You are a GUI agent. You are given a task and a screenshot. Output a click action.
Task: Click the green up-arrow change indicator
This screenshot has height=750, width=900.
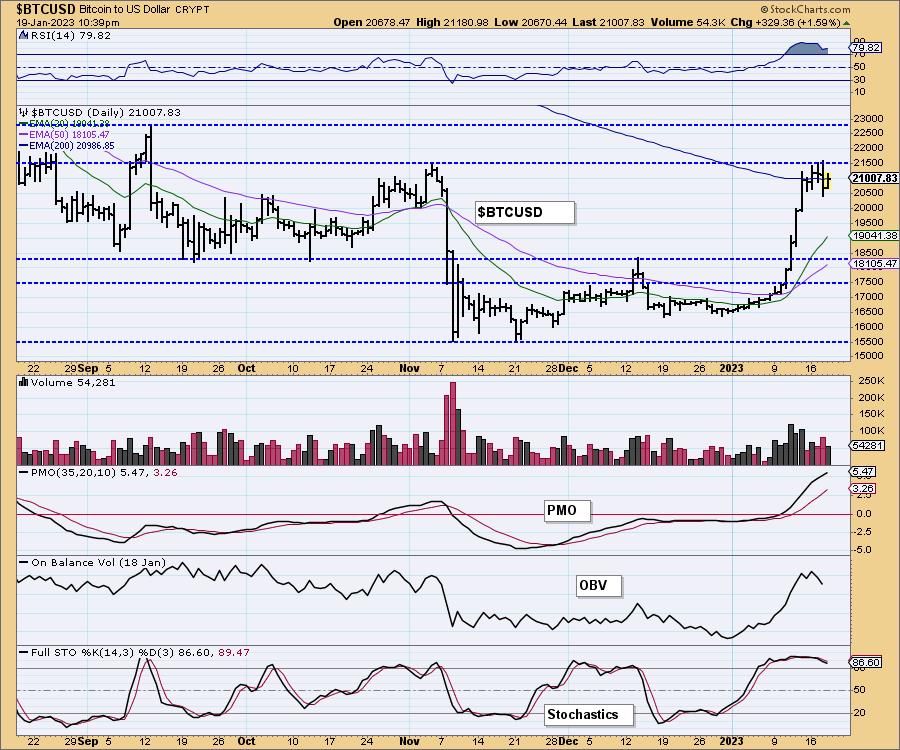point(846,23)
